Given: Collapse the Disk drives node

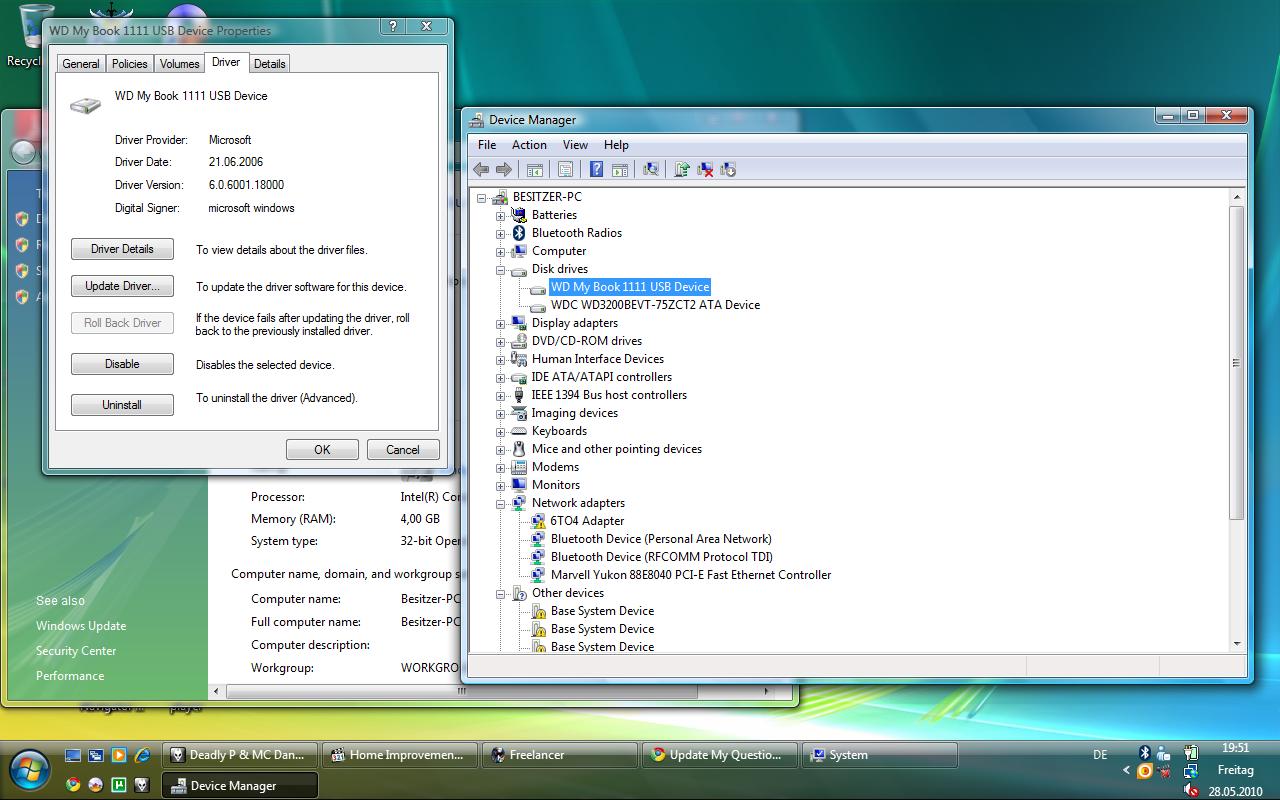Looking at the screenshot, I should click(x=500, y=269).
